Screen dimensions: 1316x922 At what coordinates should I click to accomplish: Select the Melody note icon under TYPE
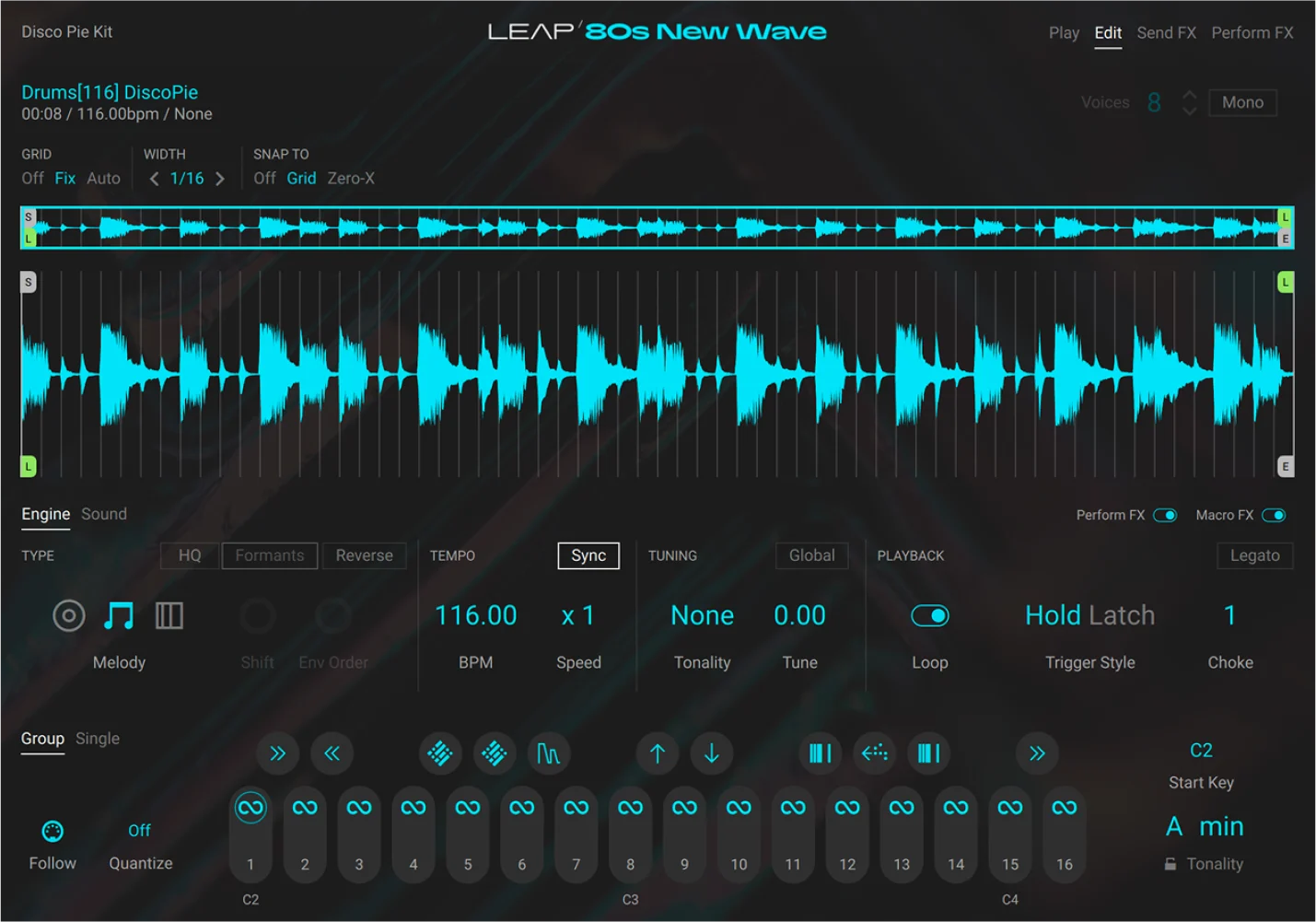click(x=119, y=614)
